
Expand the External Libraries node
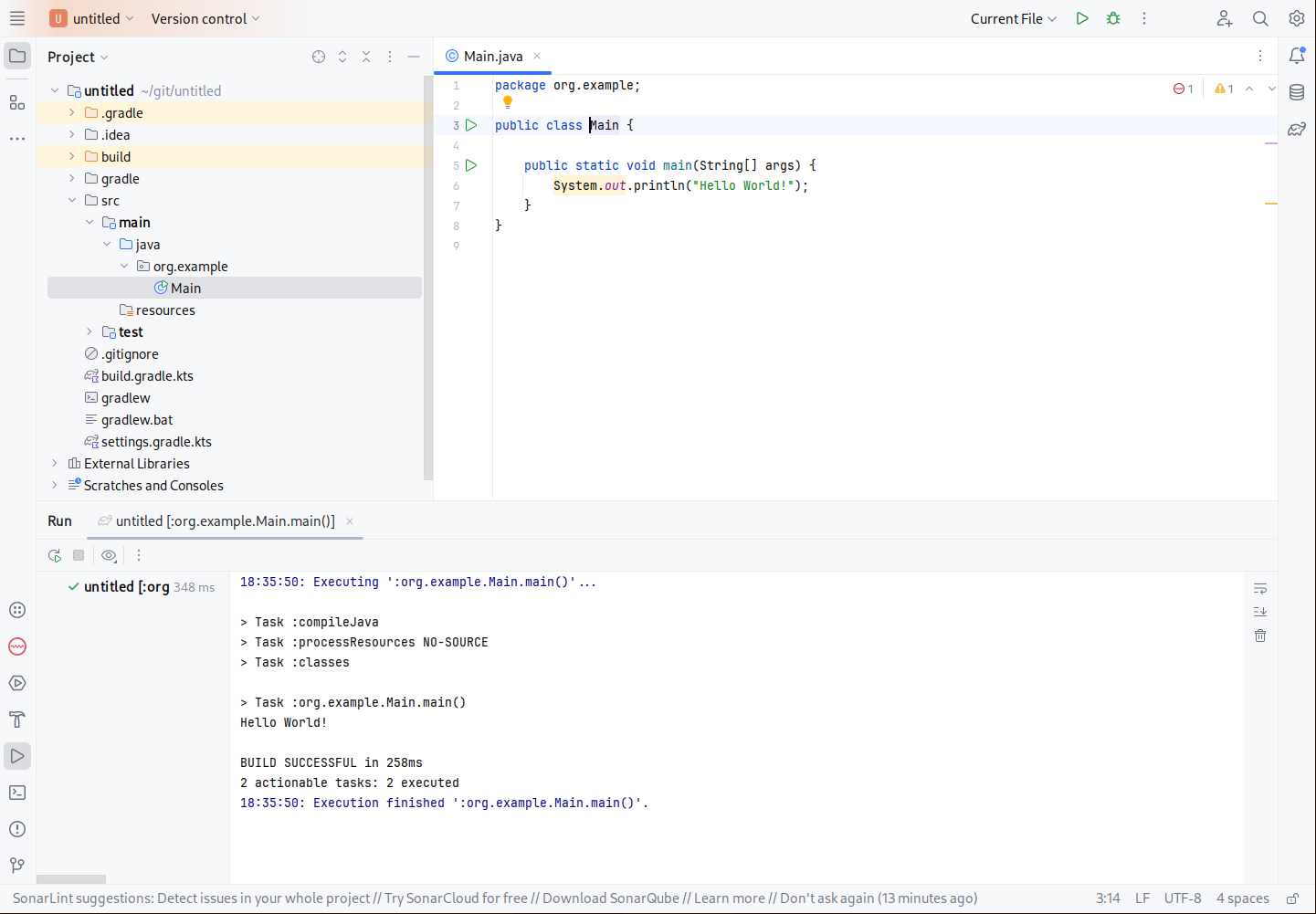tap(54, 463)
